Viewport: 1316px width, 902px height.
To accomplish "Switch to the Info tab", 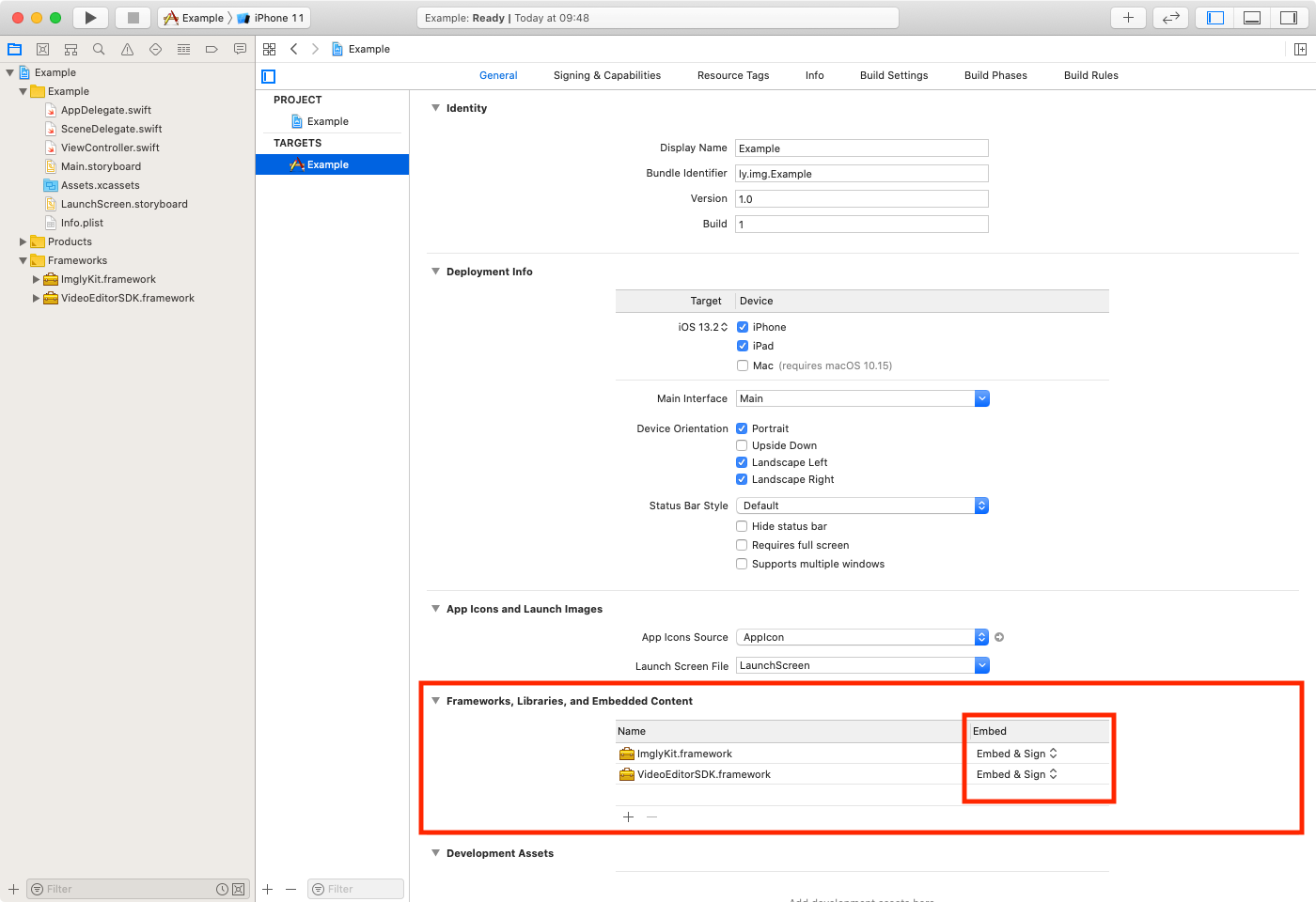I will click(815, 75).
